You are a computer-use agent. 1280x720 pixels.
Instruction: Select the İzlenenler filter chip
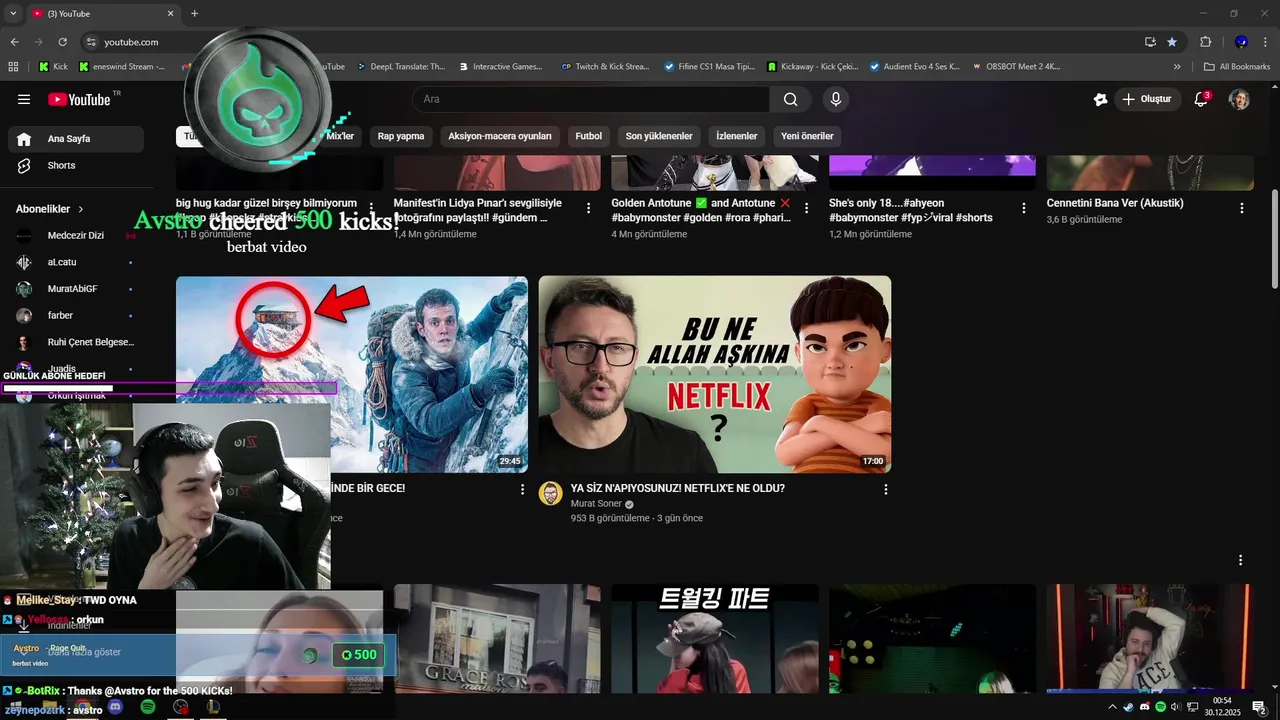pyautogui.click(x=737, y=136)
